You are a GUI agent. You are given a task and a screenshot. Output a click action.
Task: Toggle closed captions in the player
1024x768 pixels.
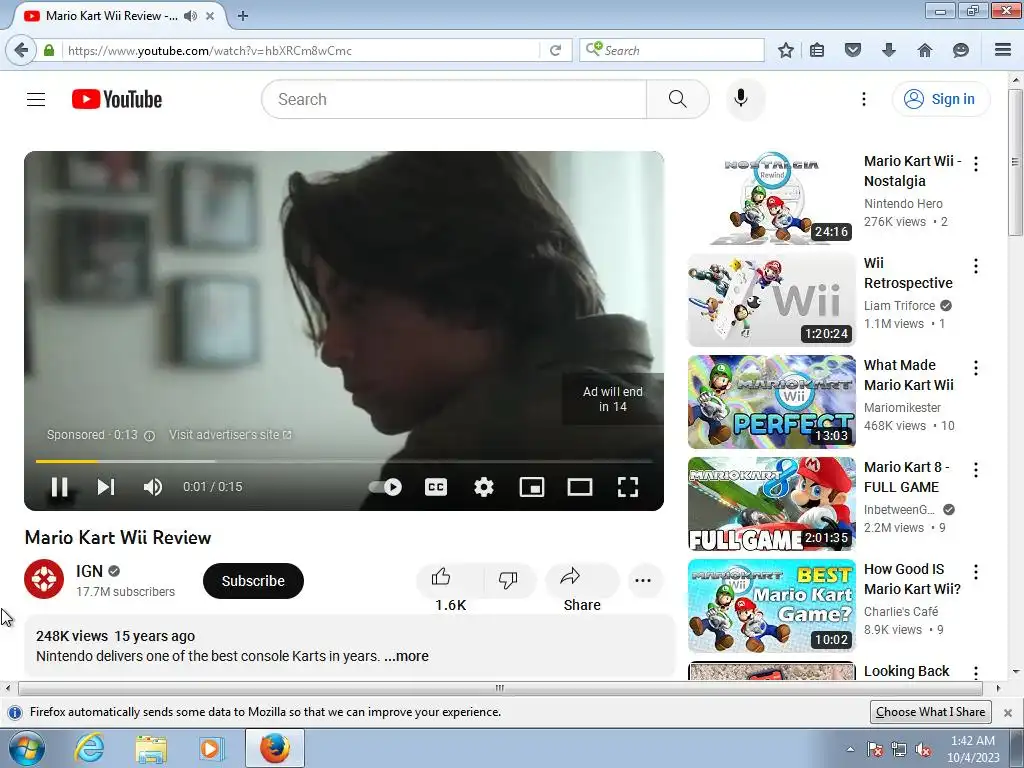pos(436,487)
